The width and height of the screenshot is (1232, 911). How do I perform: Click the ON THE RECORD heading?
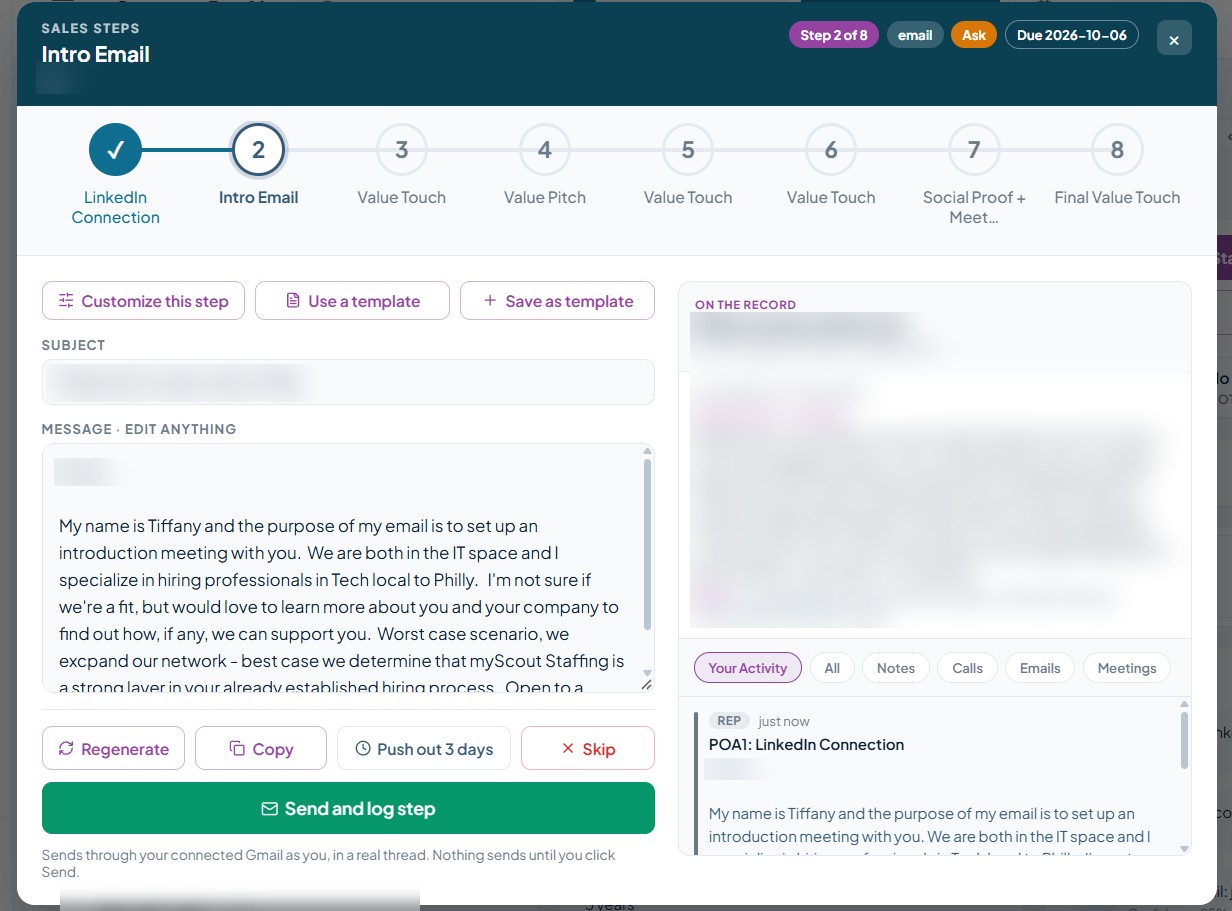(745, 305)
